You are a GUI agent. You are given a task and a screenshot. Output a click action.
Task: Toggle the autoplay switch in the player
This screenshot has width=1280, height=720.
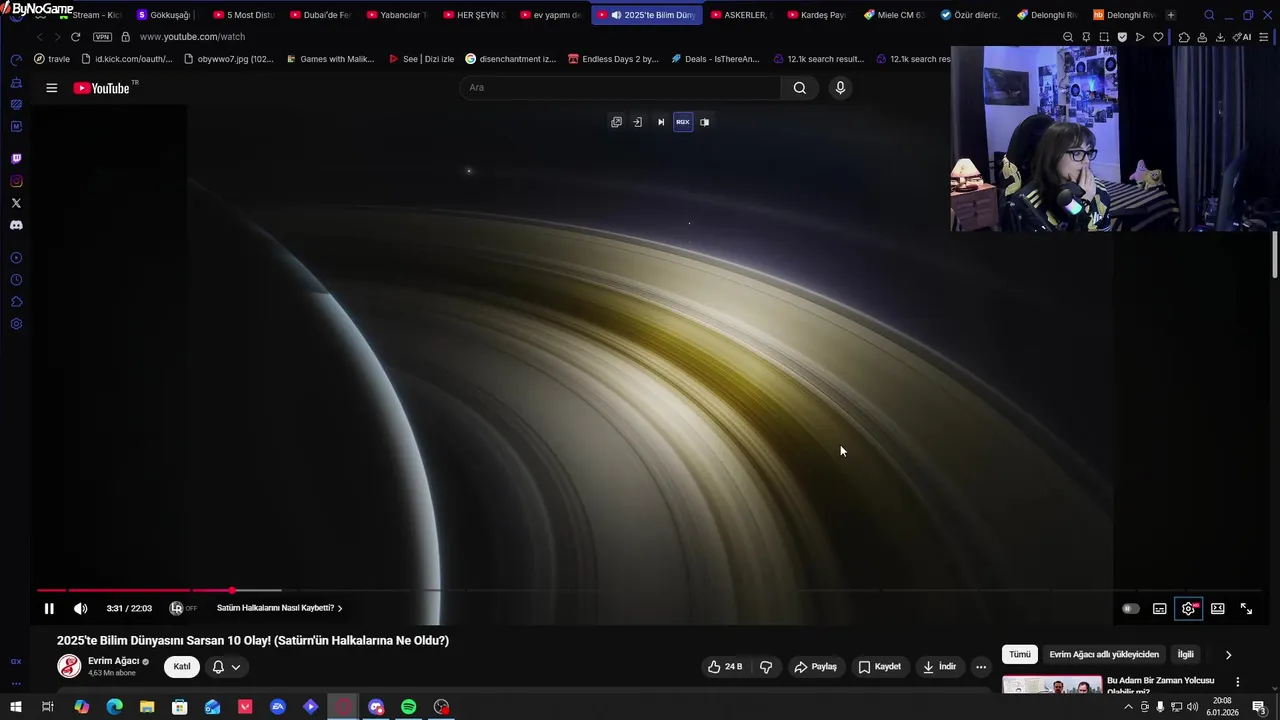(x=1130, y=608)
